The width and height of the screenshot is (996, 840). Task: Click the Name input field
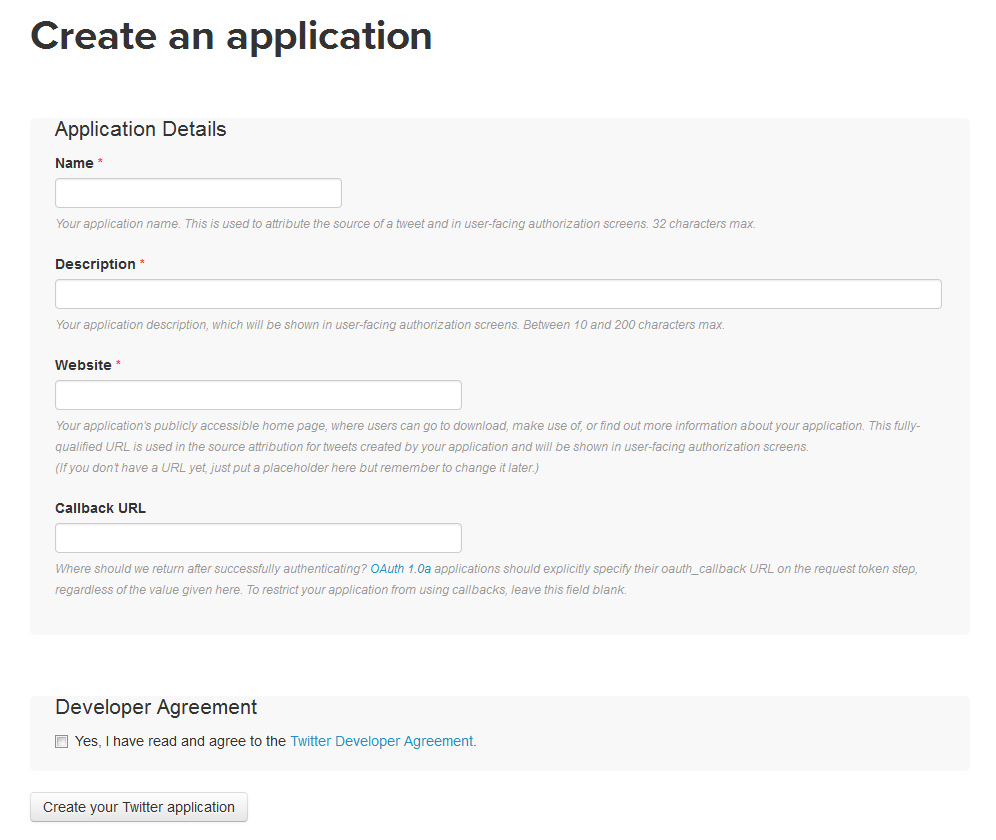click(x=198, y=193)
